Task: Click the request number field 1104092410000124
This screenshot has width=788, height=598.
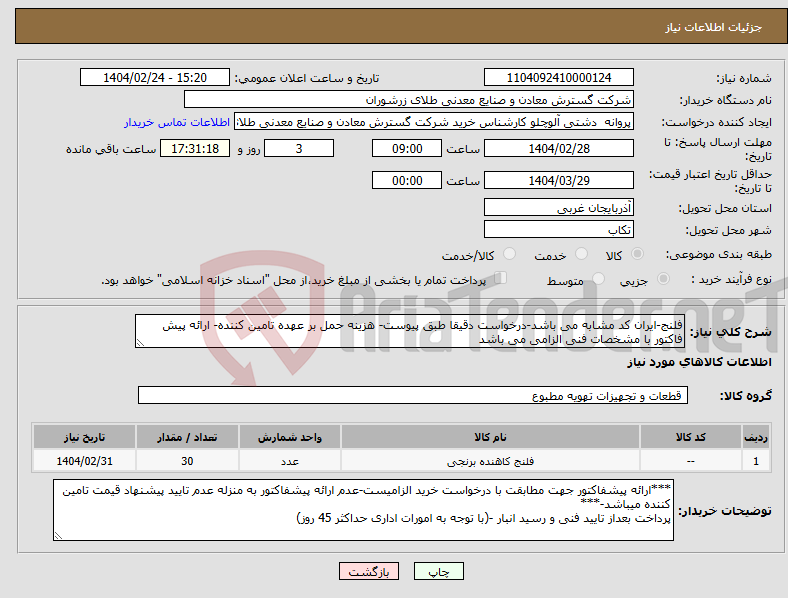Action: point(558,77)
